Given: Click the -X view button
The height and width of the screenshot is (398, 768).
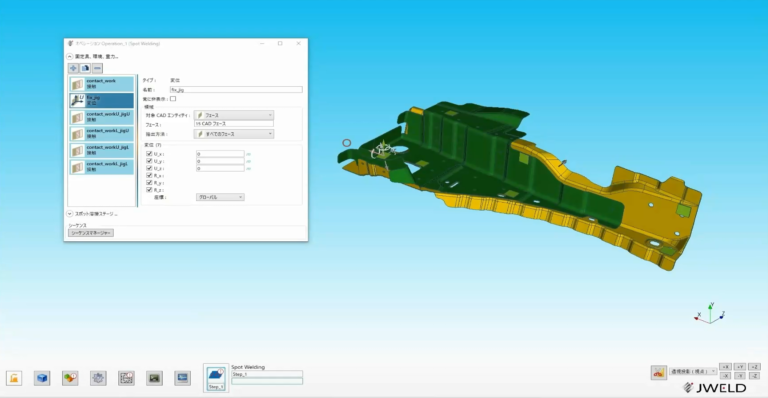Looking at the screenshot, I should [725, 376].
